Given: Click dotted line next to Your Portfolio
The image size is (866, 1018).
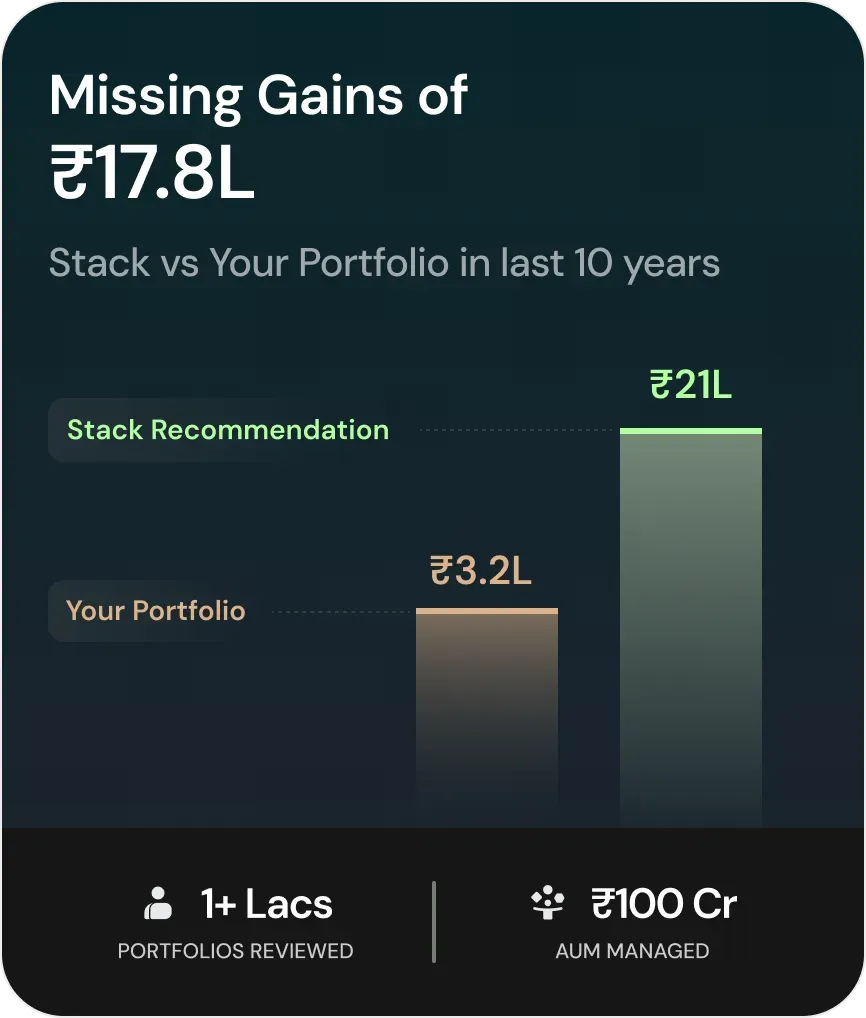Looking at the screenshot, I should [342, 611].
